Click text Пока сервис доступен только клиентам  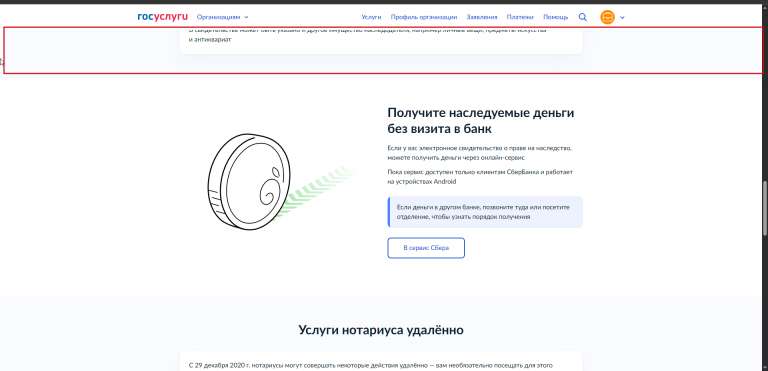[480, 177]
